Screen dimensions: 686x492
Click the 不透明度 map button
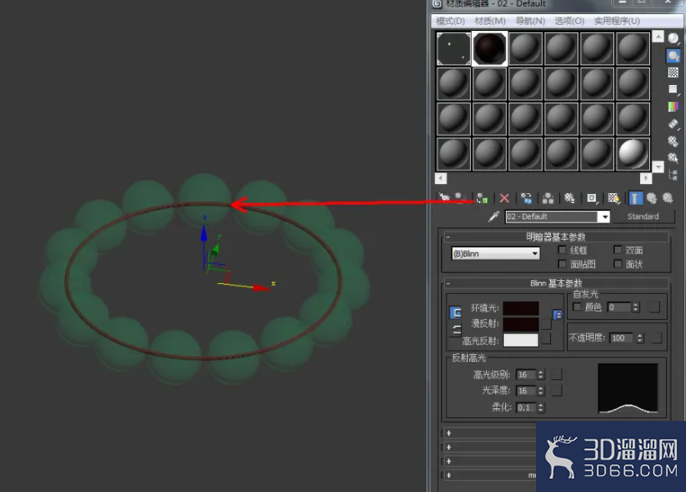click(657, 338)
